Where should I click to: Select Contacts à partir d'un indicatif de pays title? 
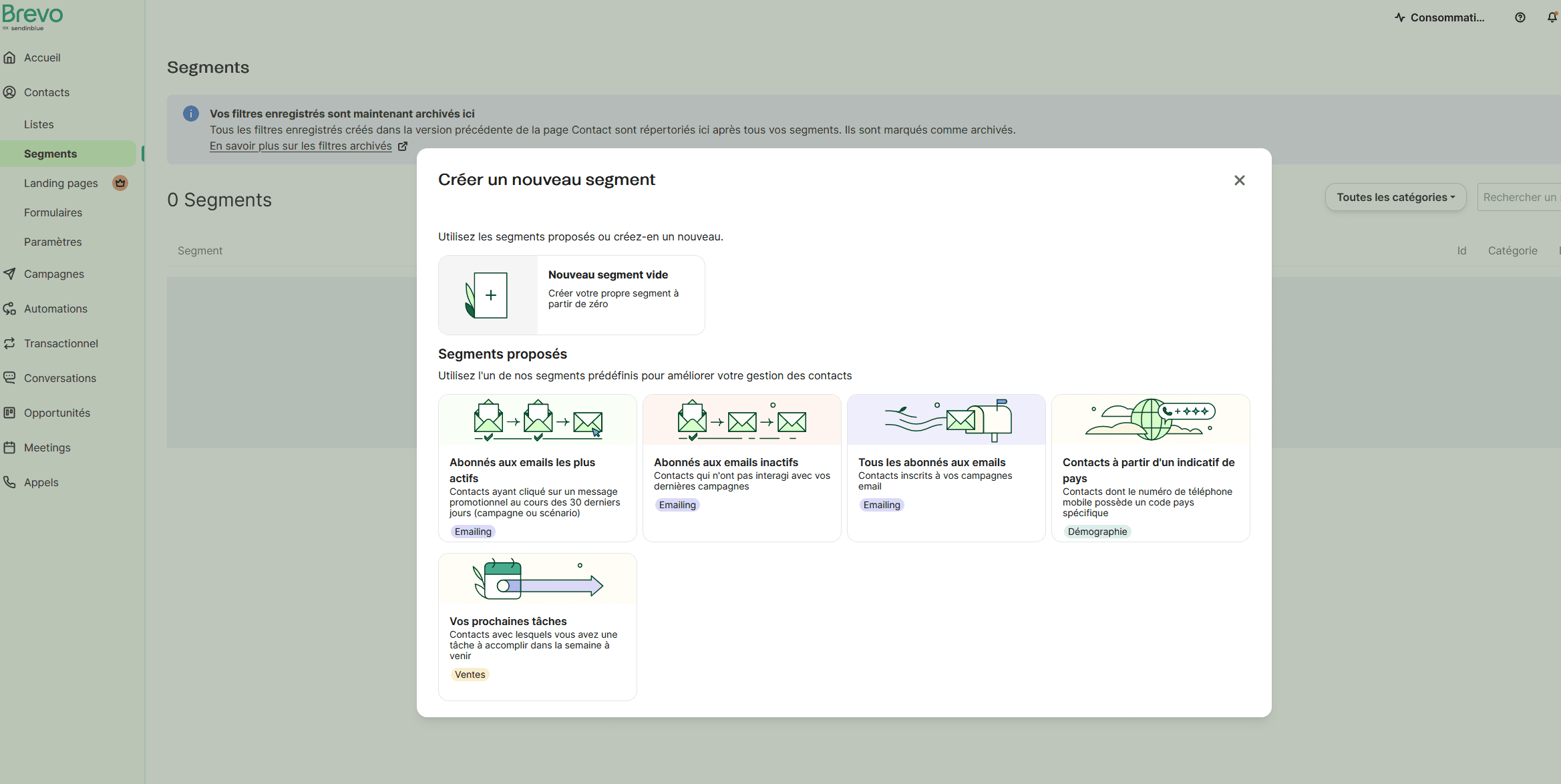(x=1149, y=470)
